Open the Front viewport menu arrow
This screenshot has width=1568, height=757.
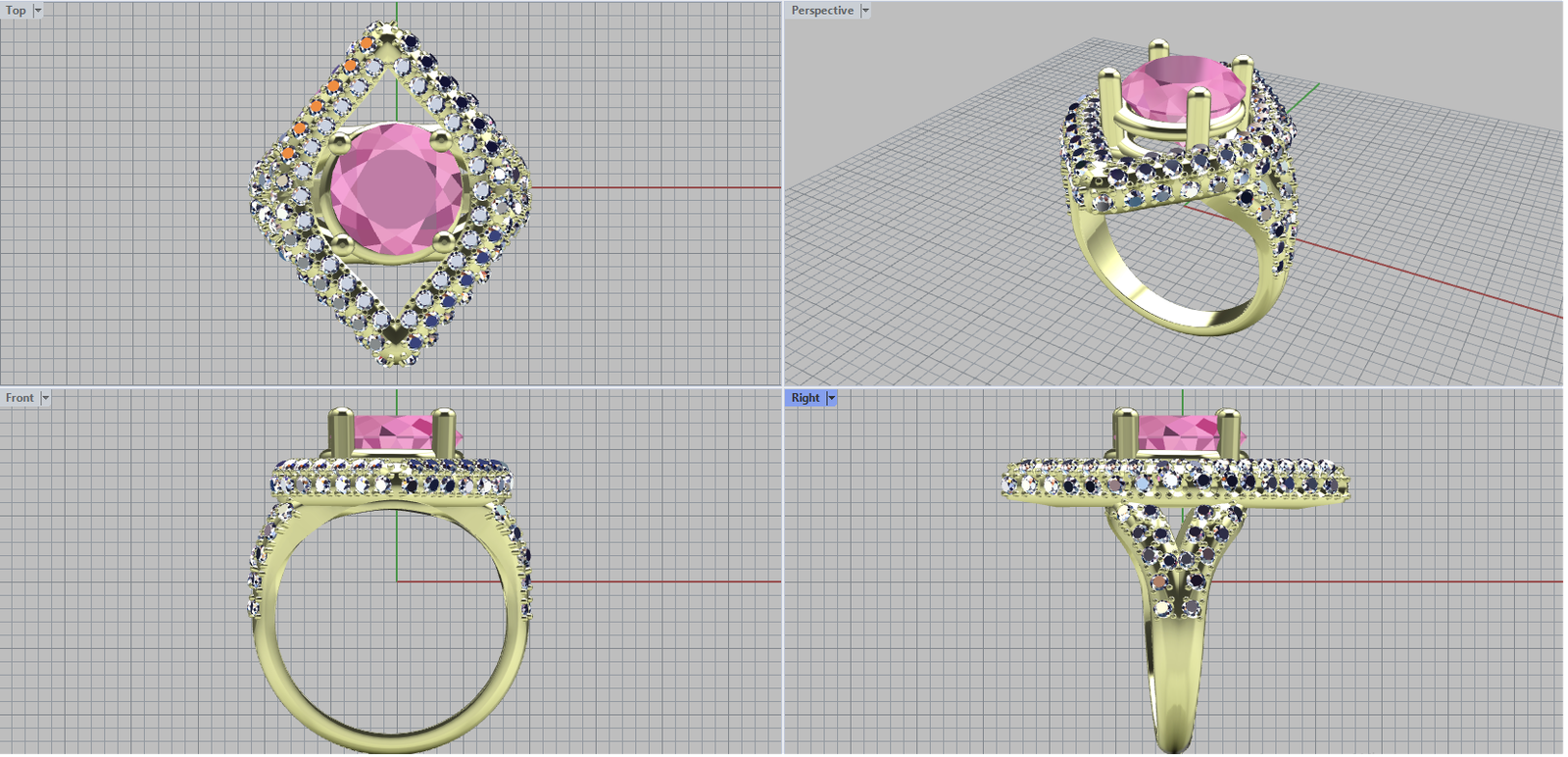pos(45,398)
